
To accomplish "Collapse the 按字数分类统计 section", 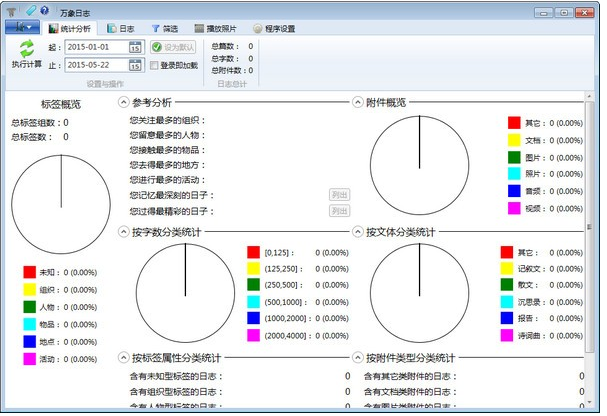I will point(123,232).
